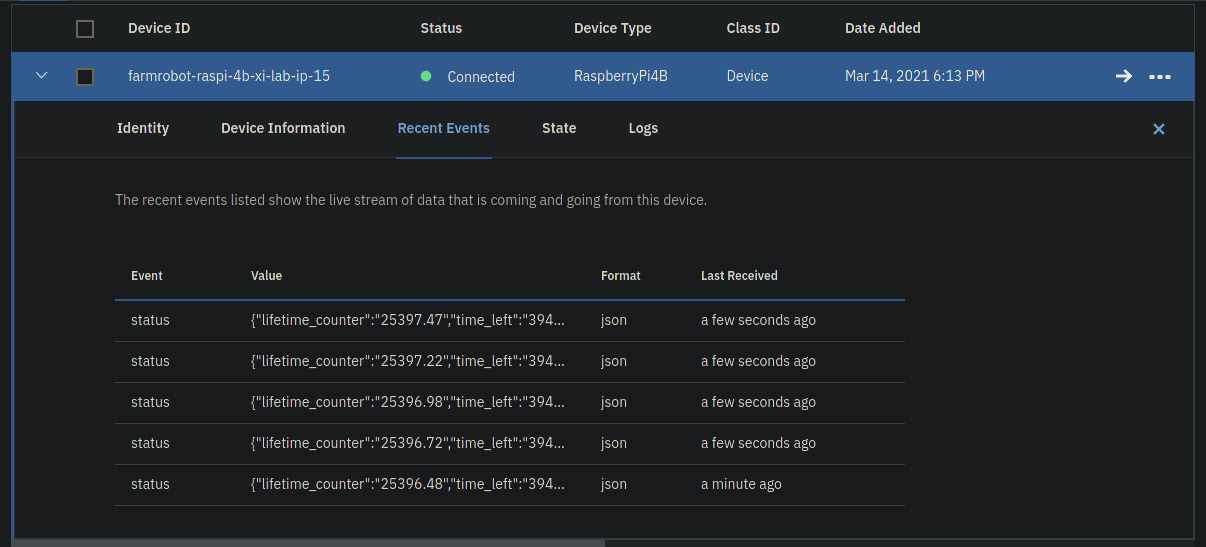Select the Recent Events tab
1206x547 pixels.
pos(443,128)
